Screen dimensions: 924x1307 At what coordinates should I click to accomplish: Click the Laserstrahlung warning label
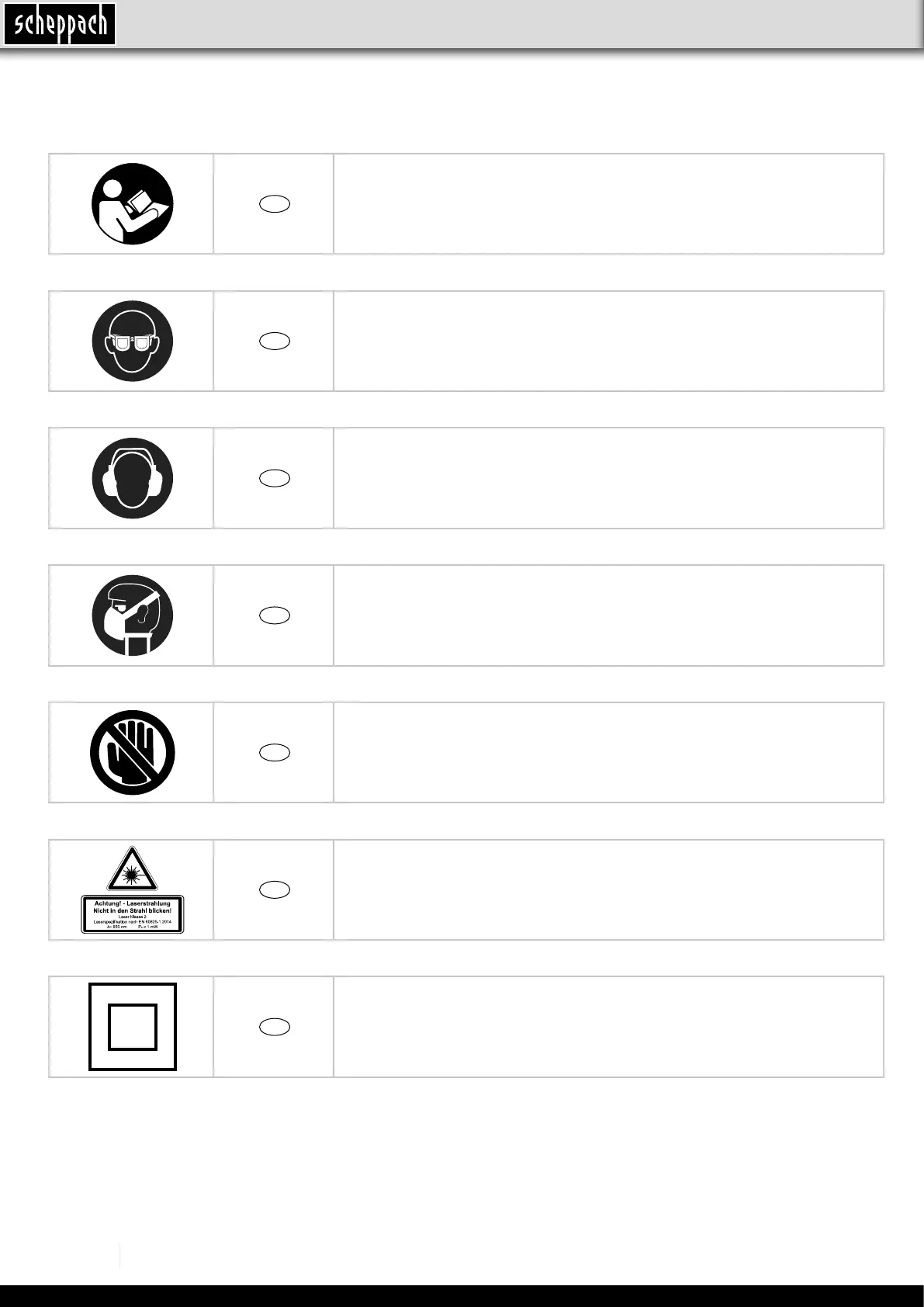click(133, 914)
